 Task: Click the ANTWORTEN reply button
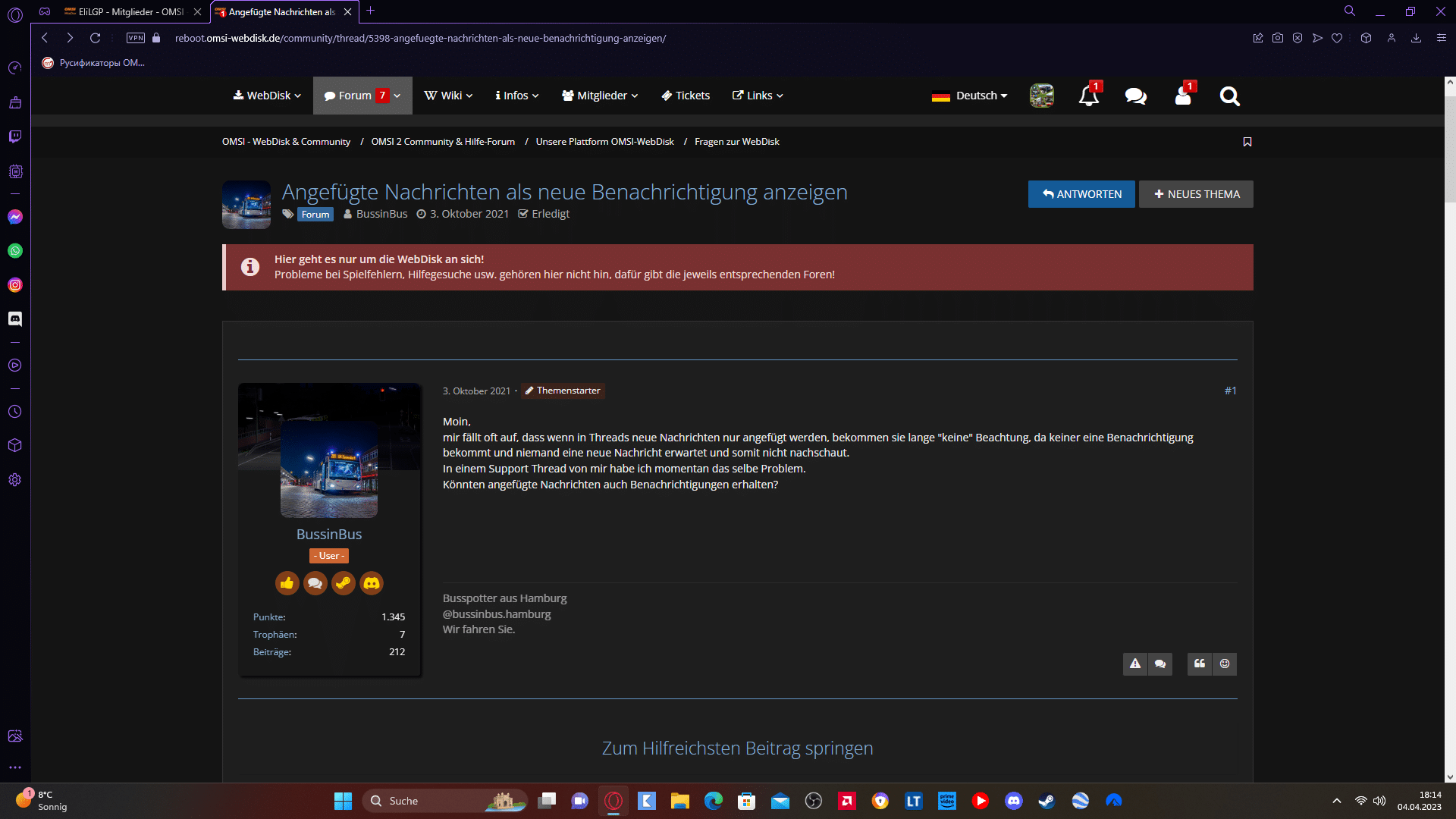1081,194
